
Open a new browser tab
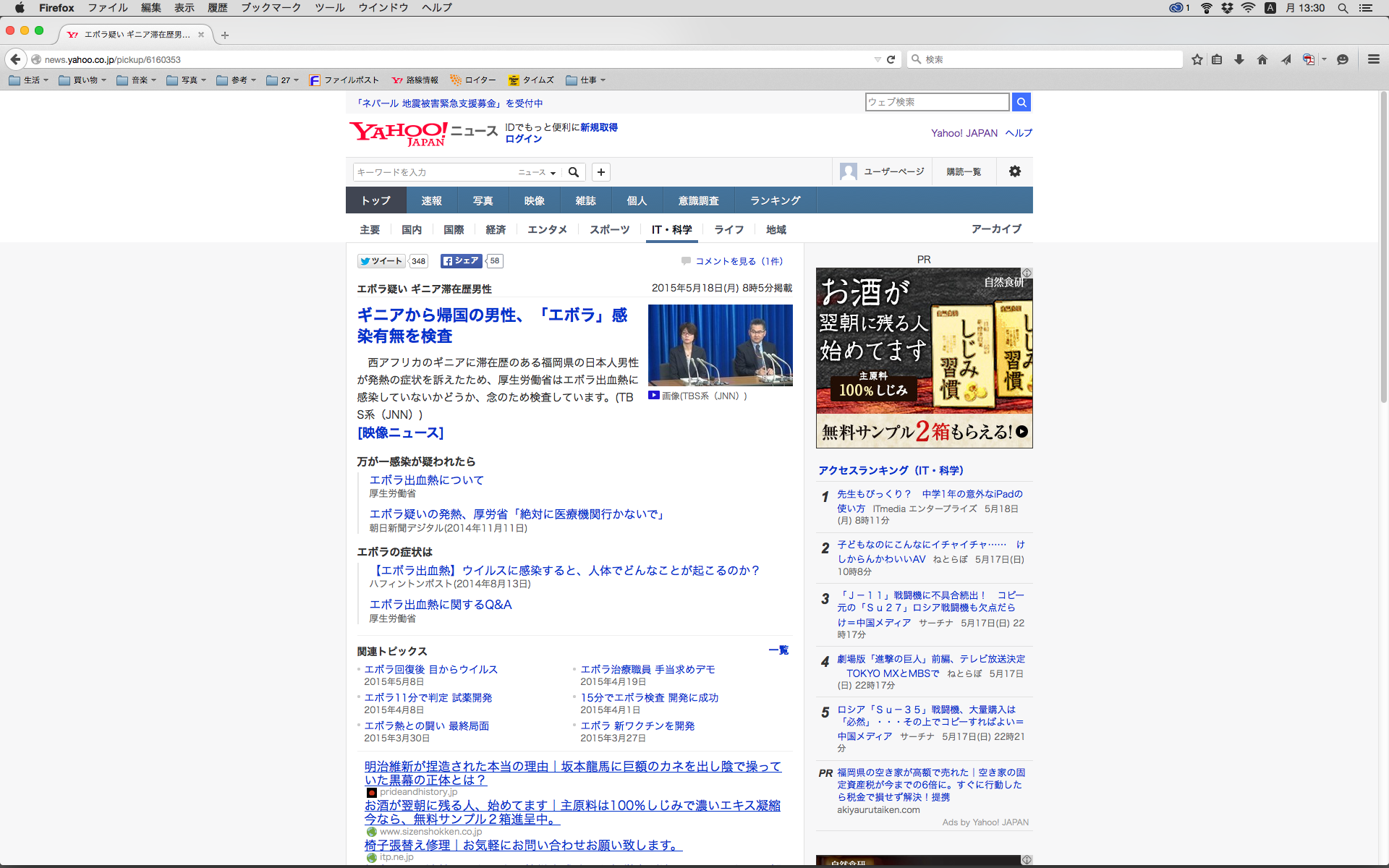tap(225, 35)
